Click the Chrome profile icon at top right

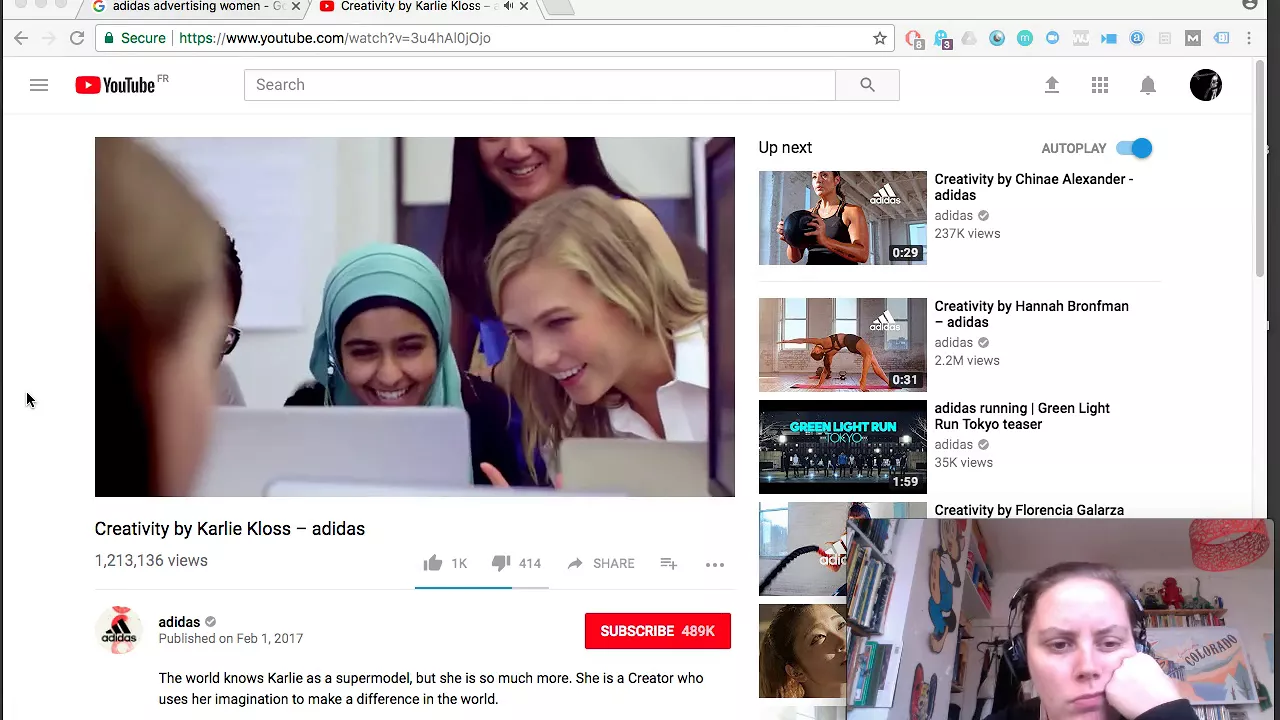tap(1249, 5)
